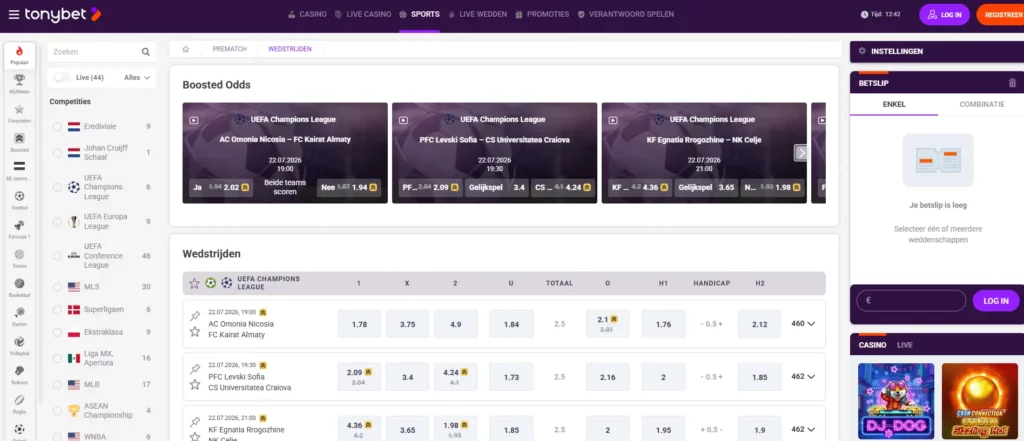Select the Eredivisie competition radio
The image size is (1024, 441).
click(x=57, y=127)
